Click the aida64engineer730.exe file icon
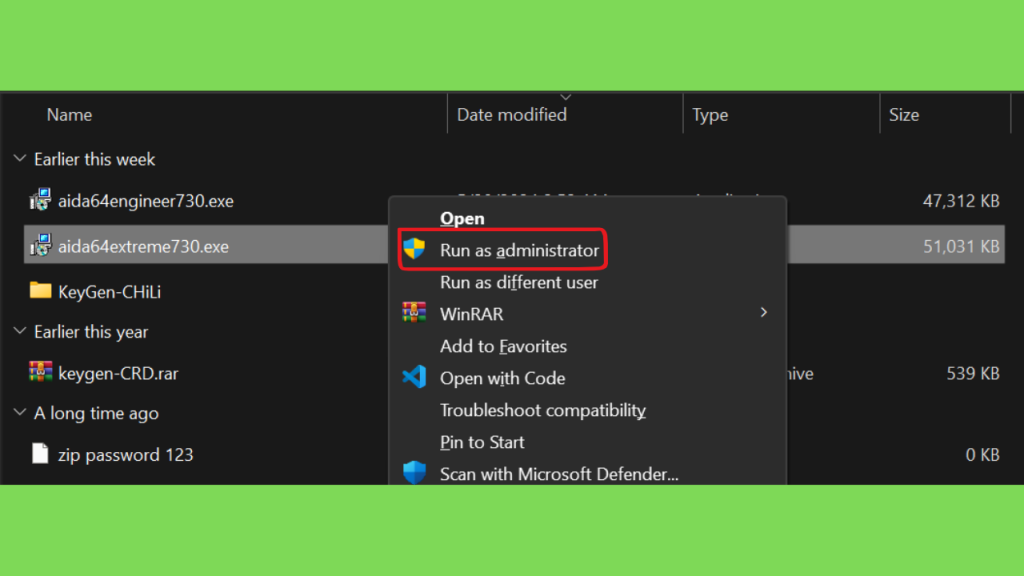Image resolution: width=1024 pixels, height=576 pixels. pos(40,200)
